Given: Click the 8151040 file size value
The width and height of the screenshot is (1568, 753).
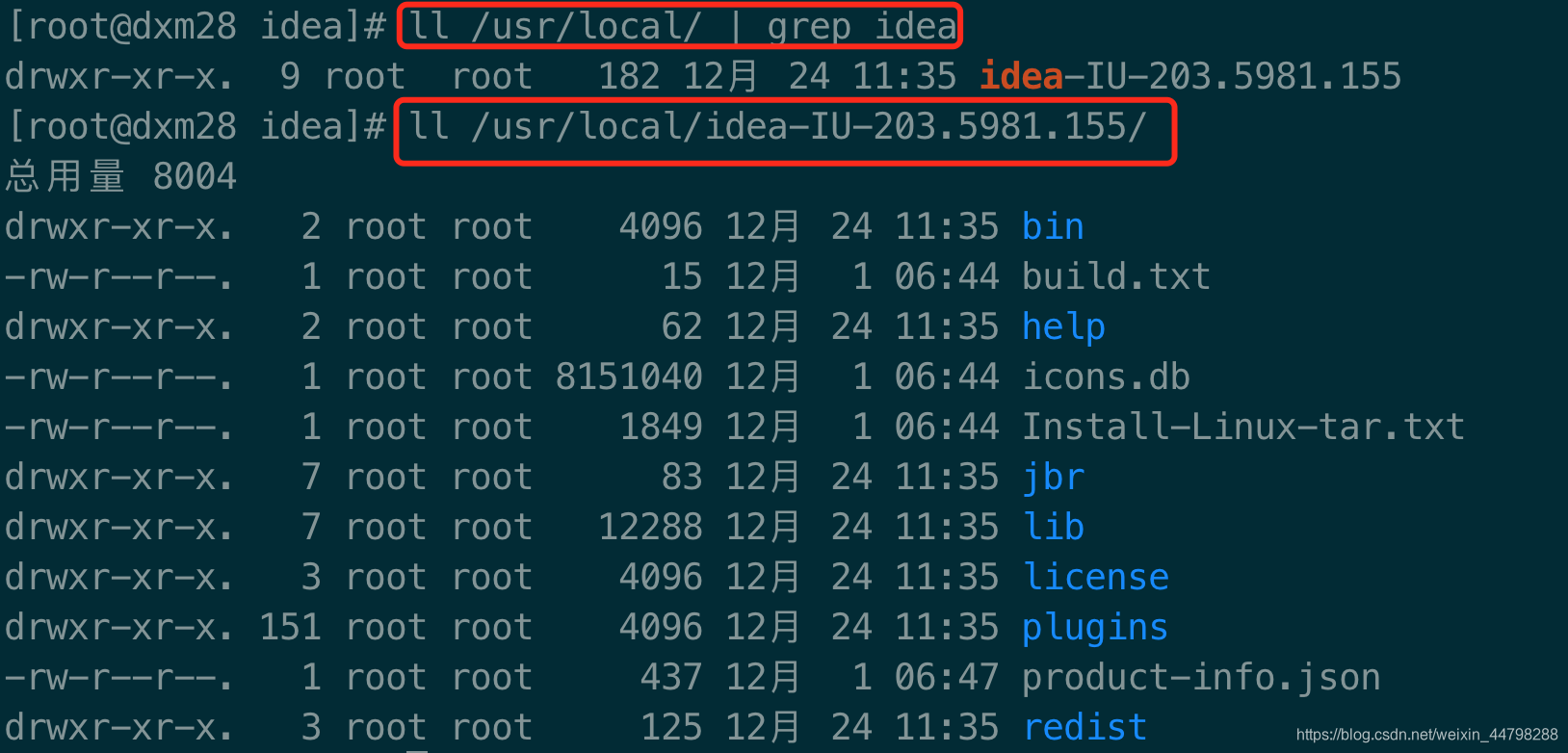Looking at the screenshot, I should (629, 377).
